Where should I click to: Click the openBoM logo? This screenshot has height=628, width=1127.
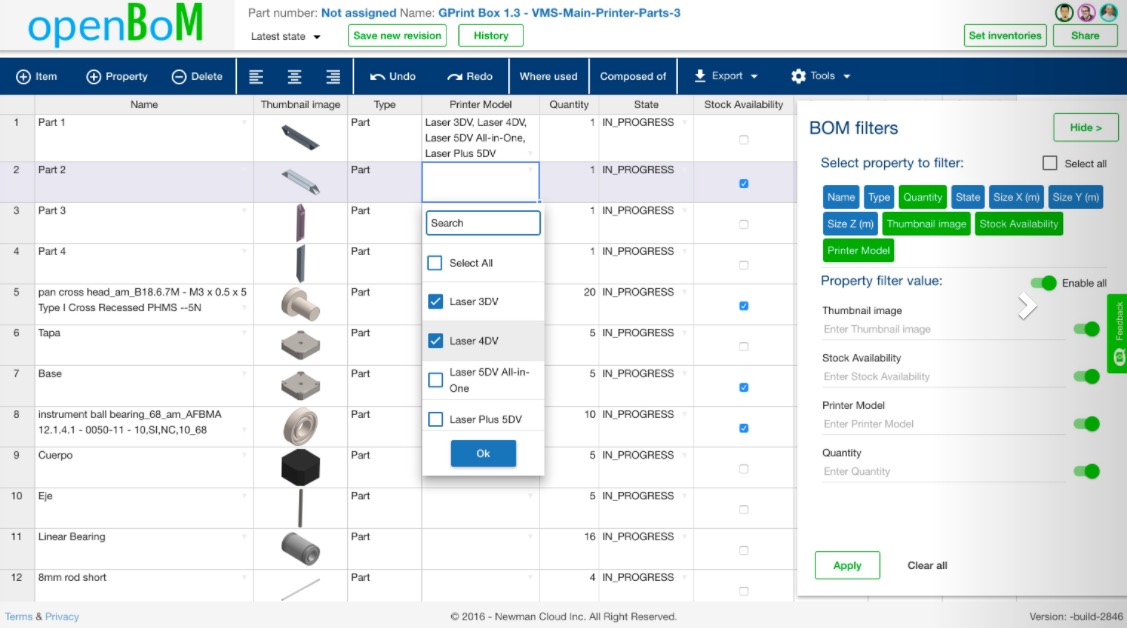pyautogui.click(x=115, y=24)
